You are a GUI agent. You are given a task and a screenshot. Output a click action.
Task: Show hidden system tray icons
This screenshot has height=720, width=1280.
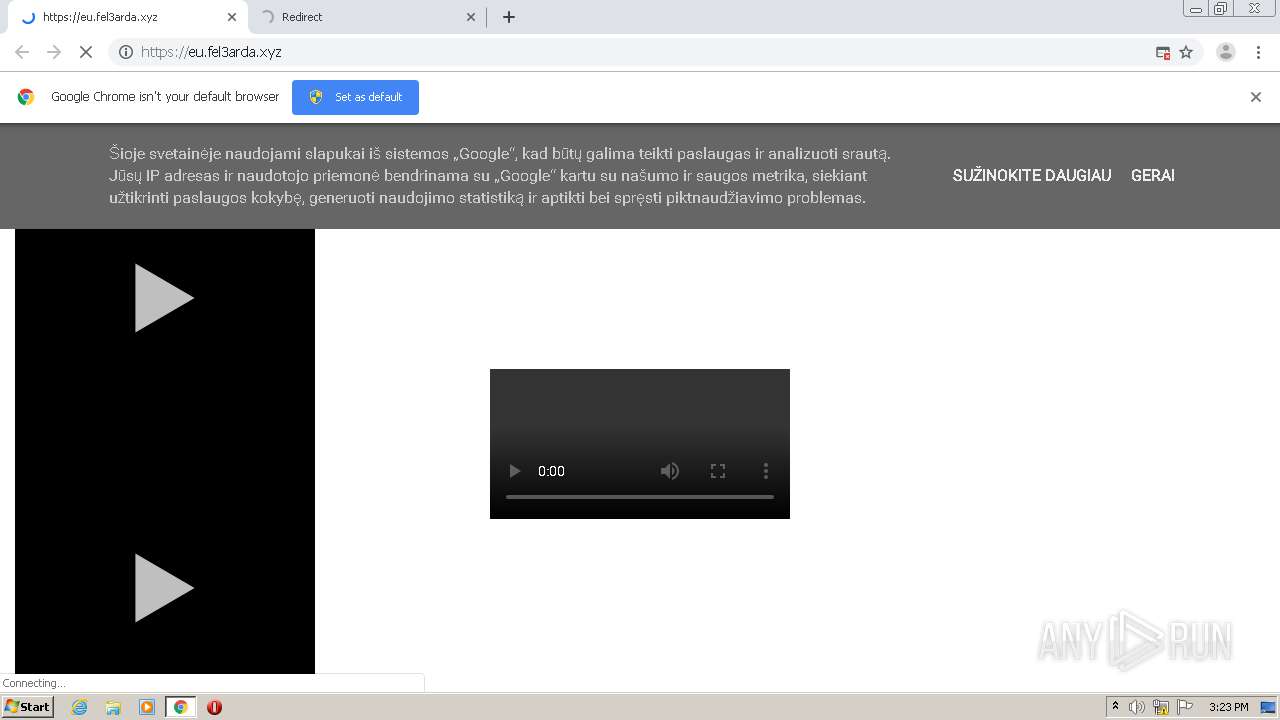point(1115,707)
